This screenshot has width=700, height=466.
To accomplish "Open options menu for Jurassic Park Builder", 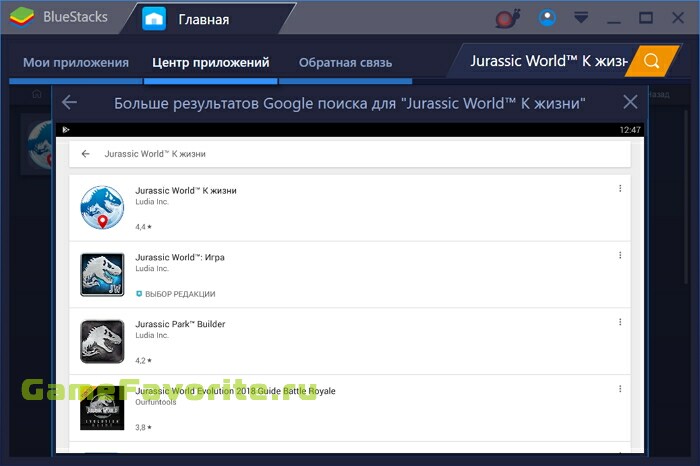I will coord(620,322).
